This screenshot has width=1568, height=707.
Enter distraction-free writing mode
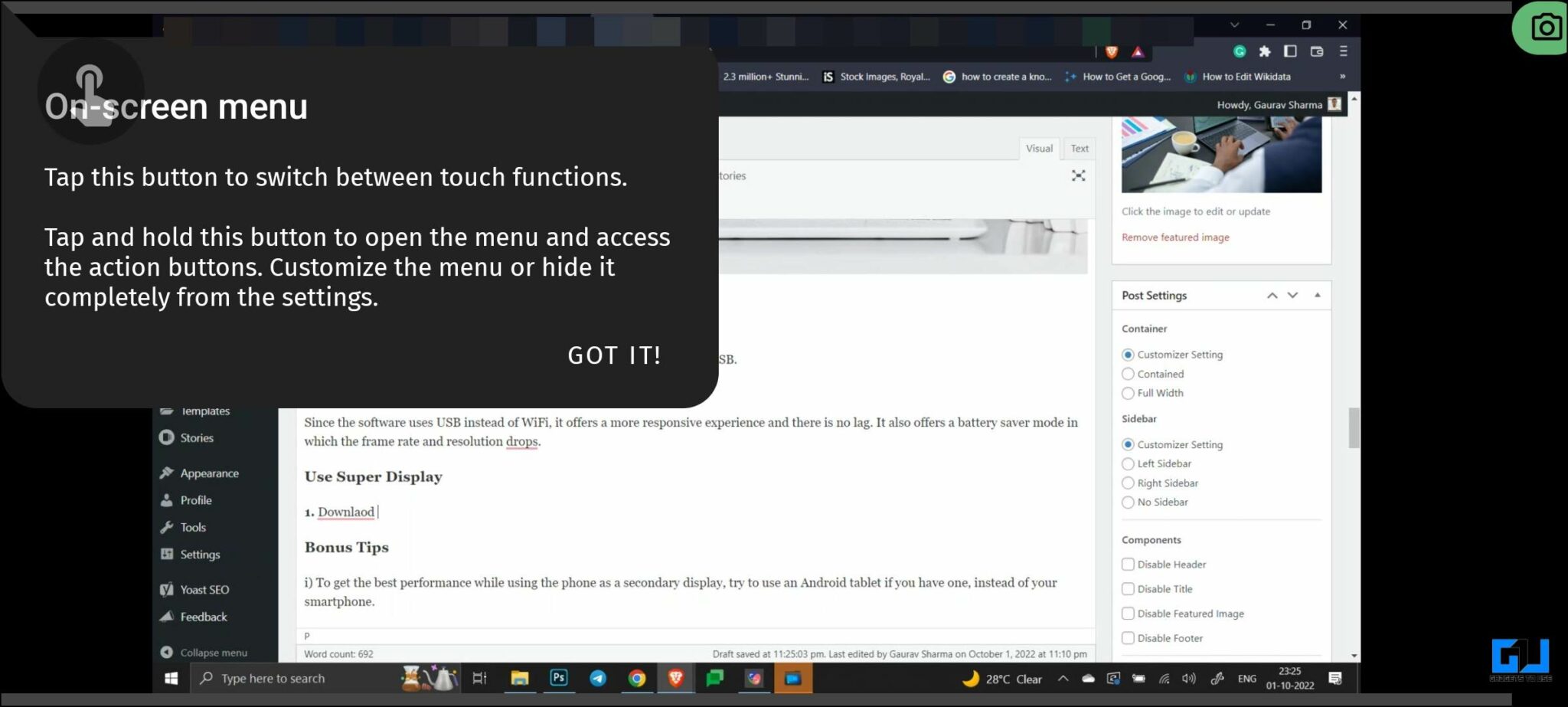click(1078, 175)
